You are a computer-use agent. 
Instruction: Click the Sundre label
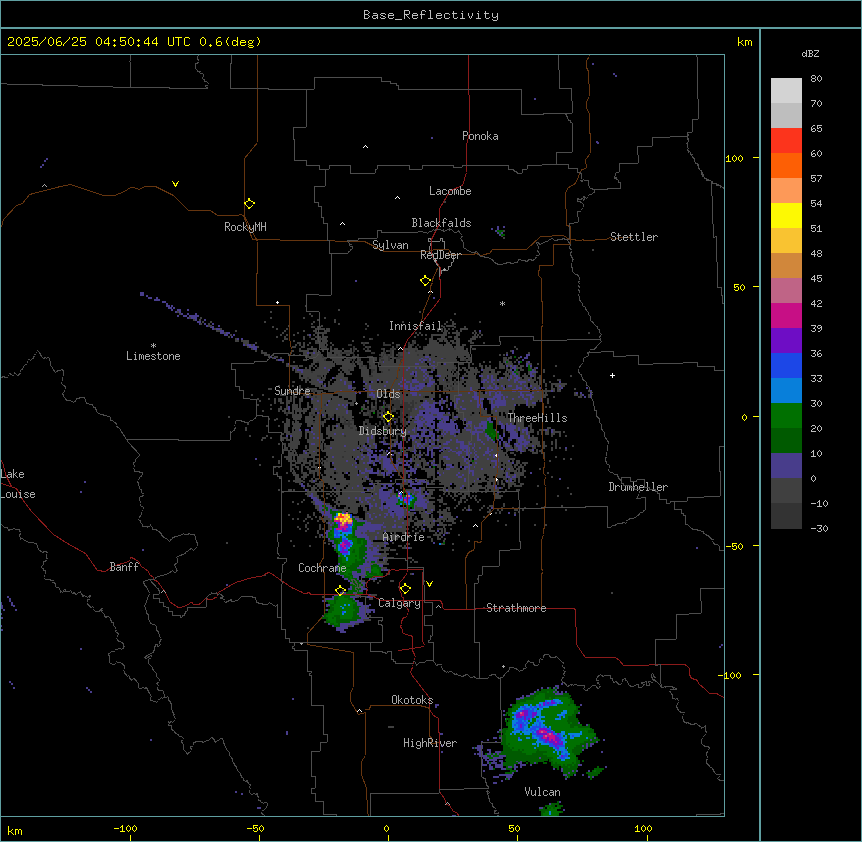tap(292, 391)
